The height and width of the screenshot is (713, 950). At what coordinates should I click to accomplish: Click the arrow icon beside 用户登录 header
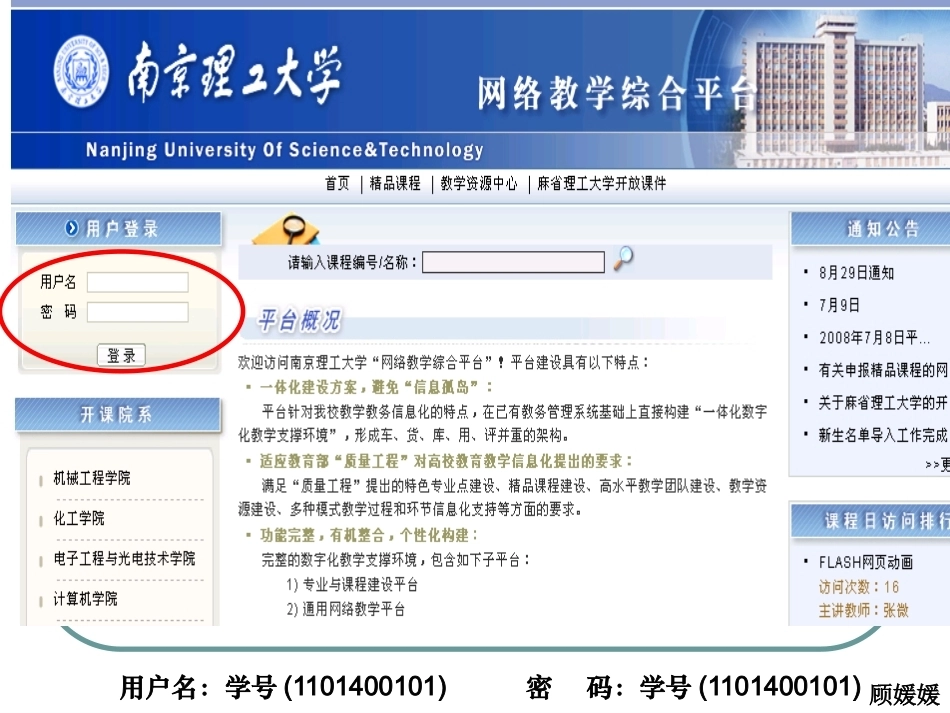(x=71, y=228)
